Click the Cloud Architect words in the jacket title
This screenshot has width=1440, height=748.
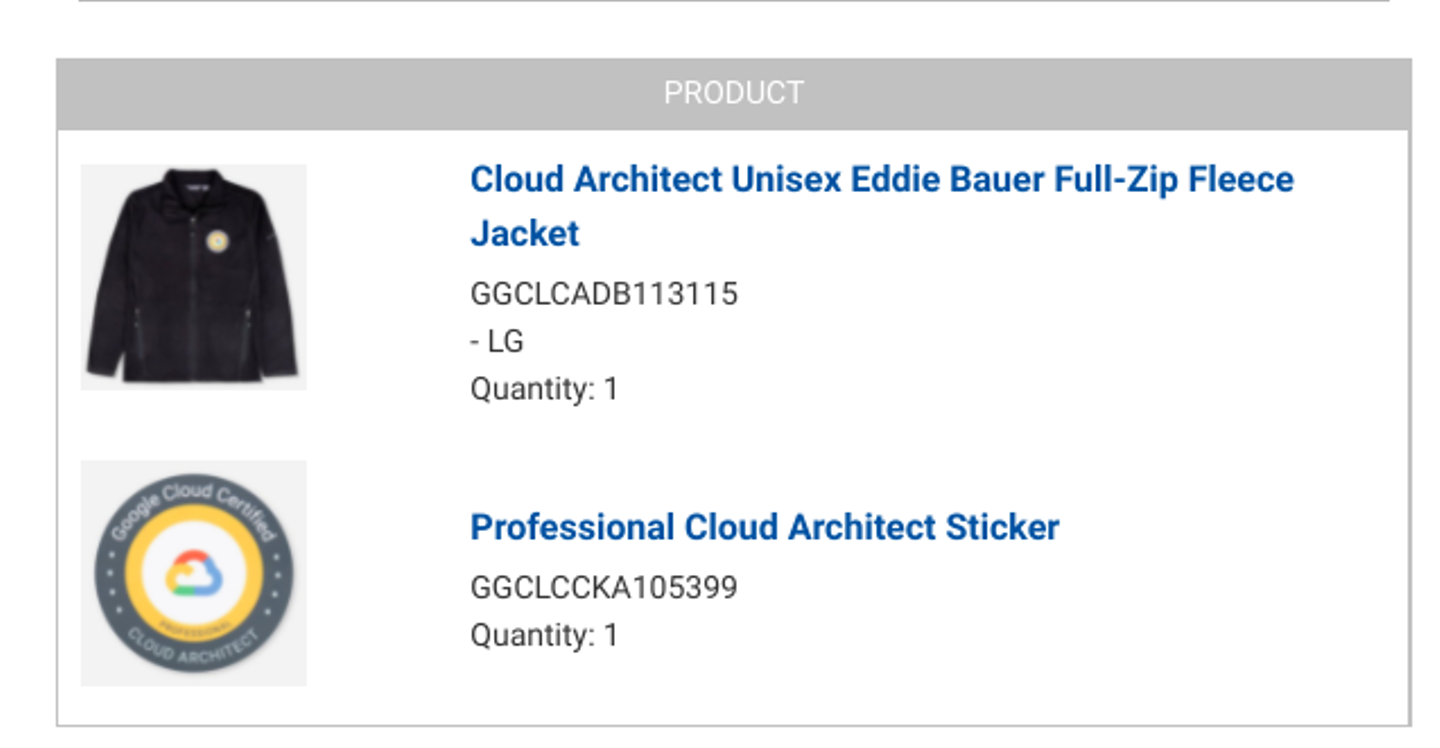click(596, 180)
